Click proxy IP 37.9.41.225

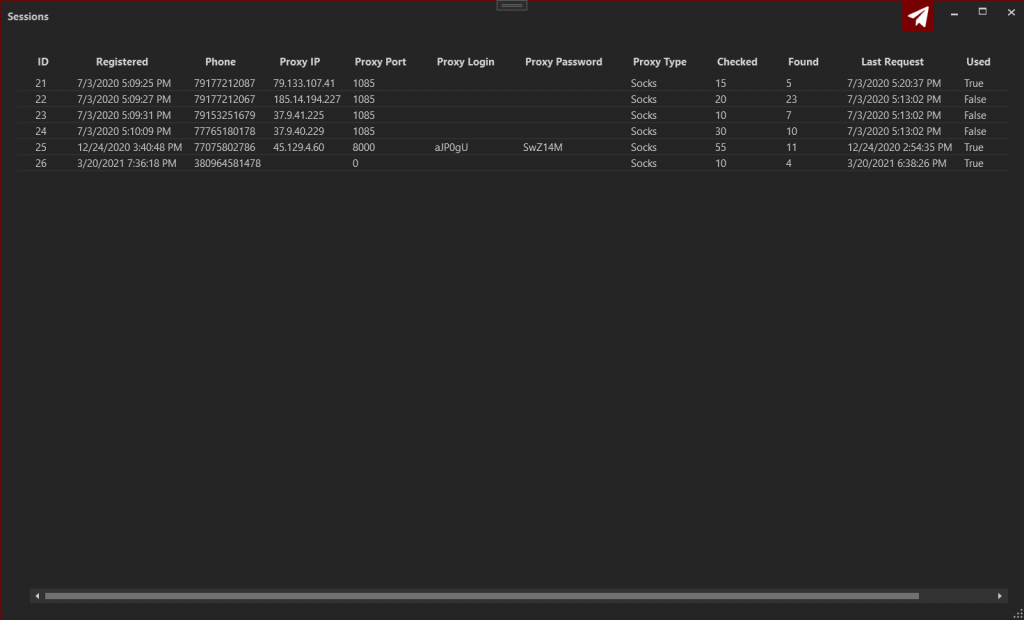tap(298, 115)
